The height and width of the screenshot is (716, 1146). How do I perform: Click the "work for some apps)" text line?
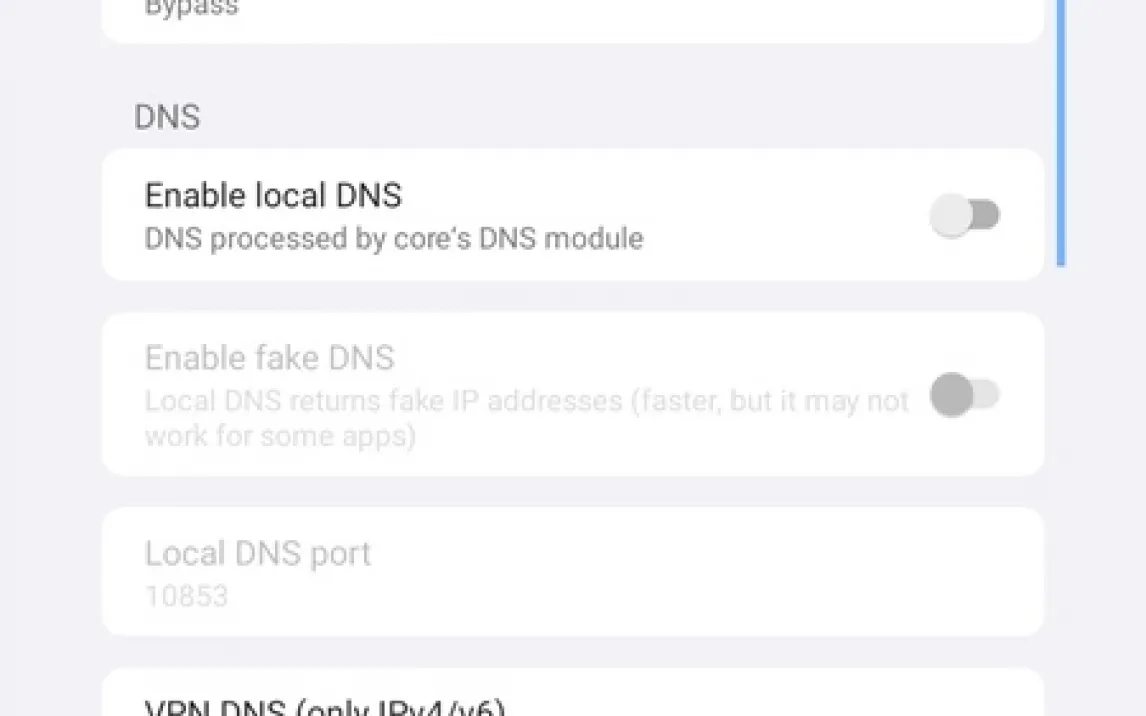(x=281, y=436)
